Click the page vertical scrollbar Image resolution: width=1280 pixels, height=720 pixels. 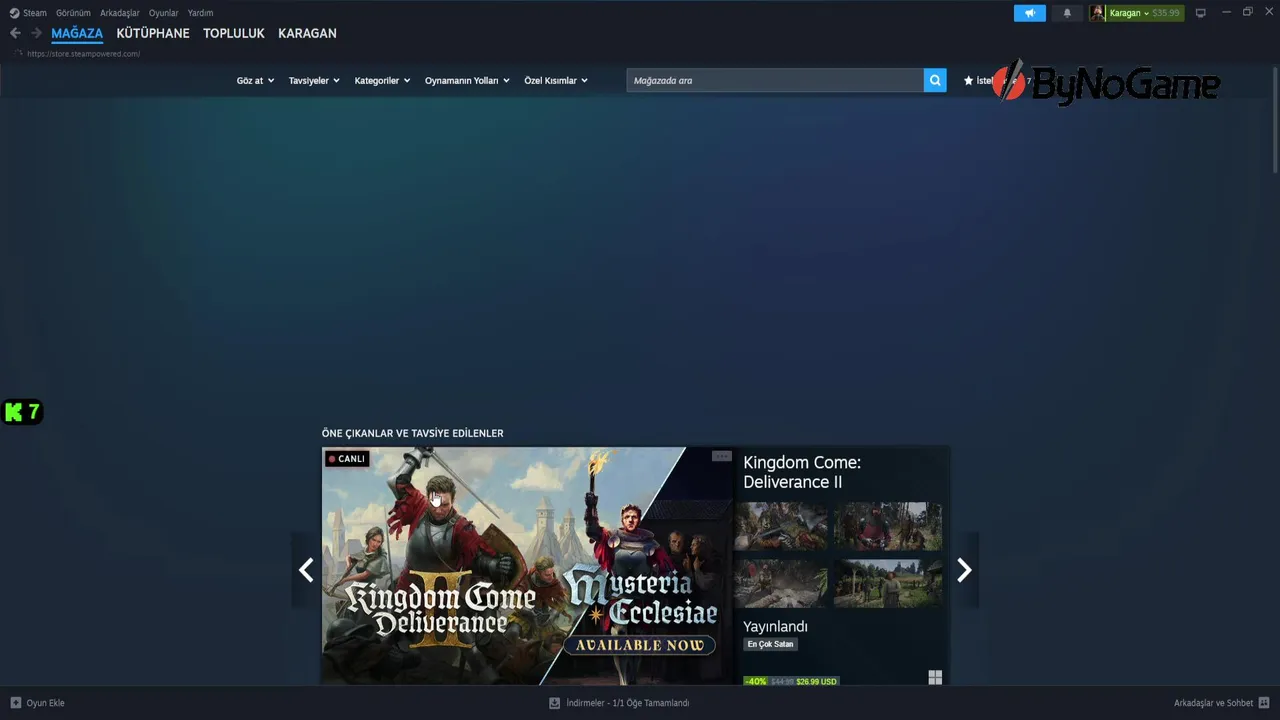point(1275,120)
